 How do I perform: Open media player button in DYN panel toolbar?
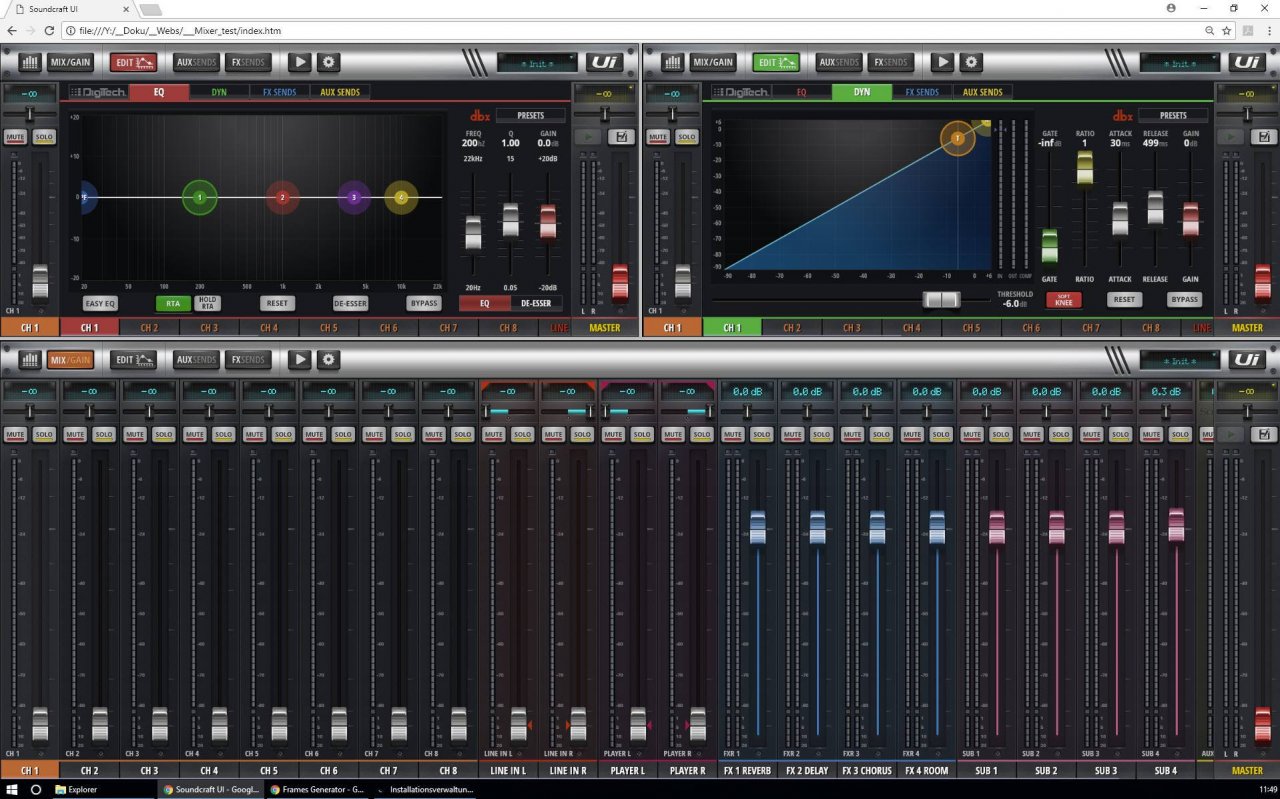(942, 62)
